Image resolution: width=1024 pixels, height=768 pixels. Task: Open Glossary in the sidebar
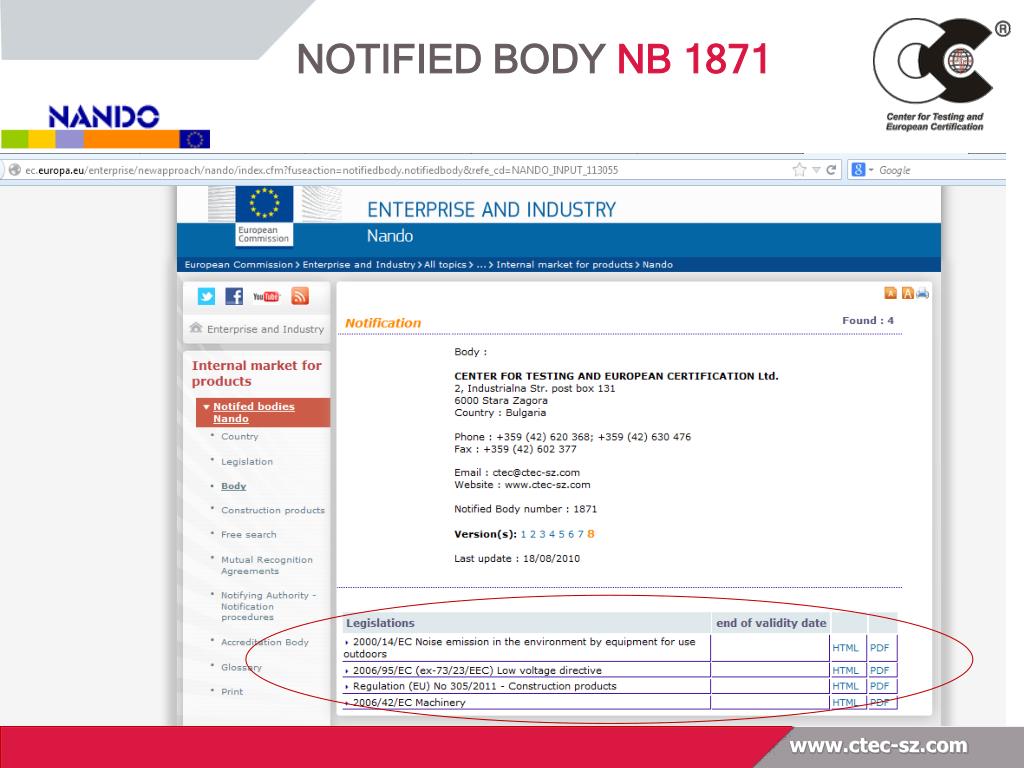(241, 667)
